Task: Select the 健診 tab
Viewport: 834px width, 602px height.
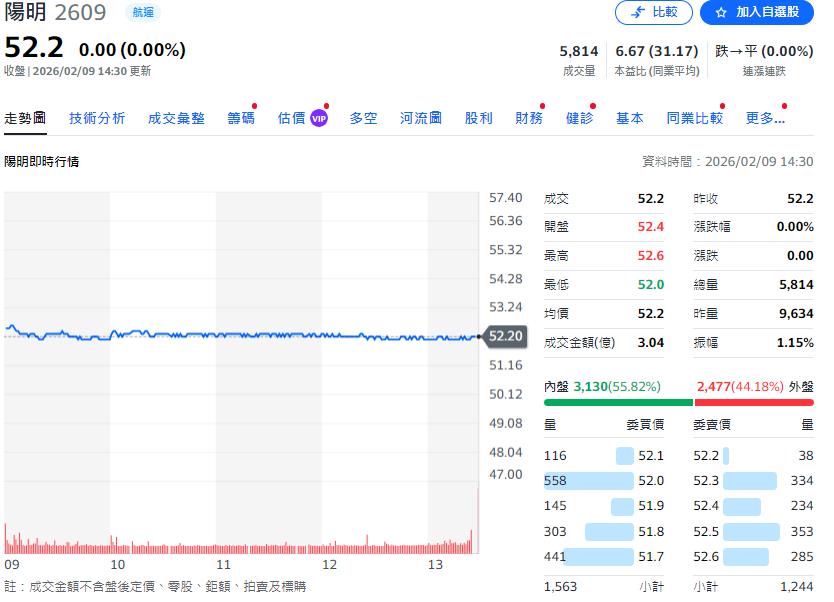Action: 579,117
